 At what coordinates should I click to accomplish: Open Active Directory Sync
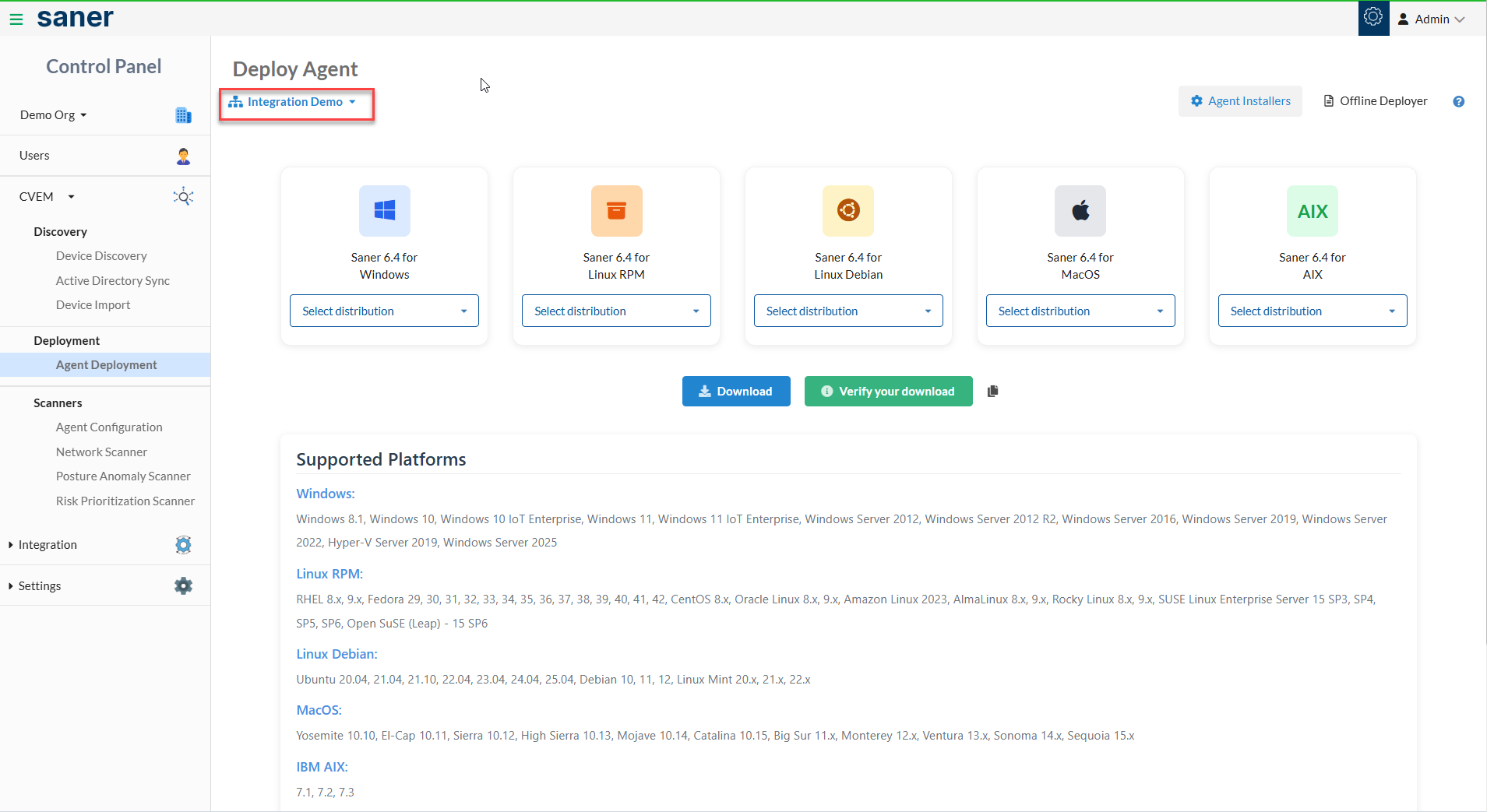tap(112, 281)
